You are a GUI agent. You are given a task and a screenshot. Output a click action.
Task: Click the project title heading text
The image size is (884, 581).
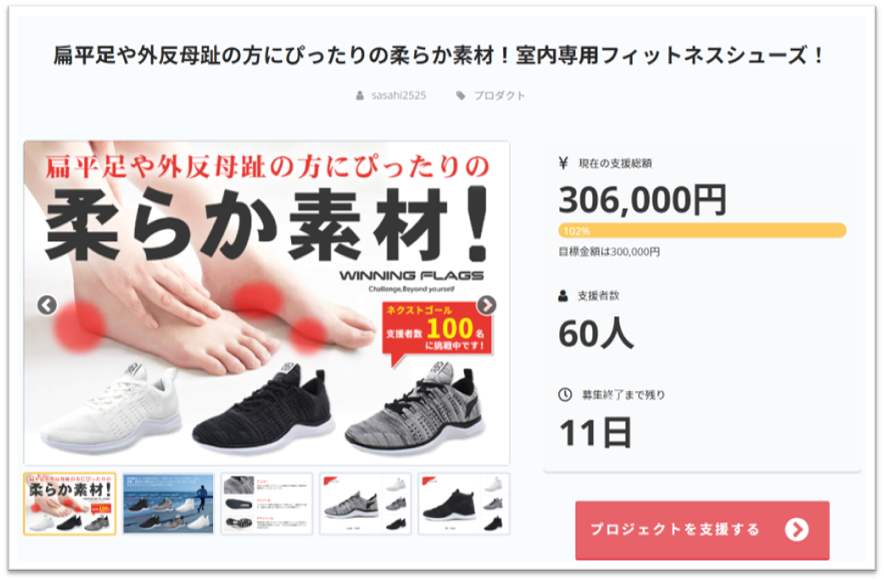pos(440,55)
